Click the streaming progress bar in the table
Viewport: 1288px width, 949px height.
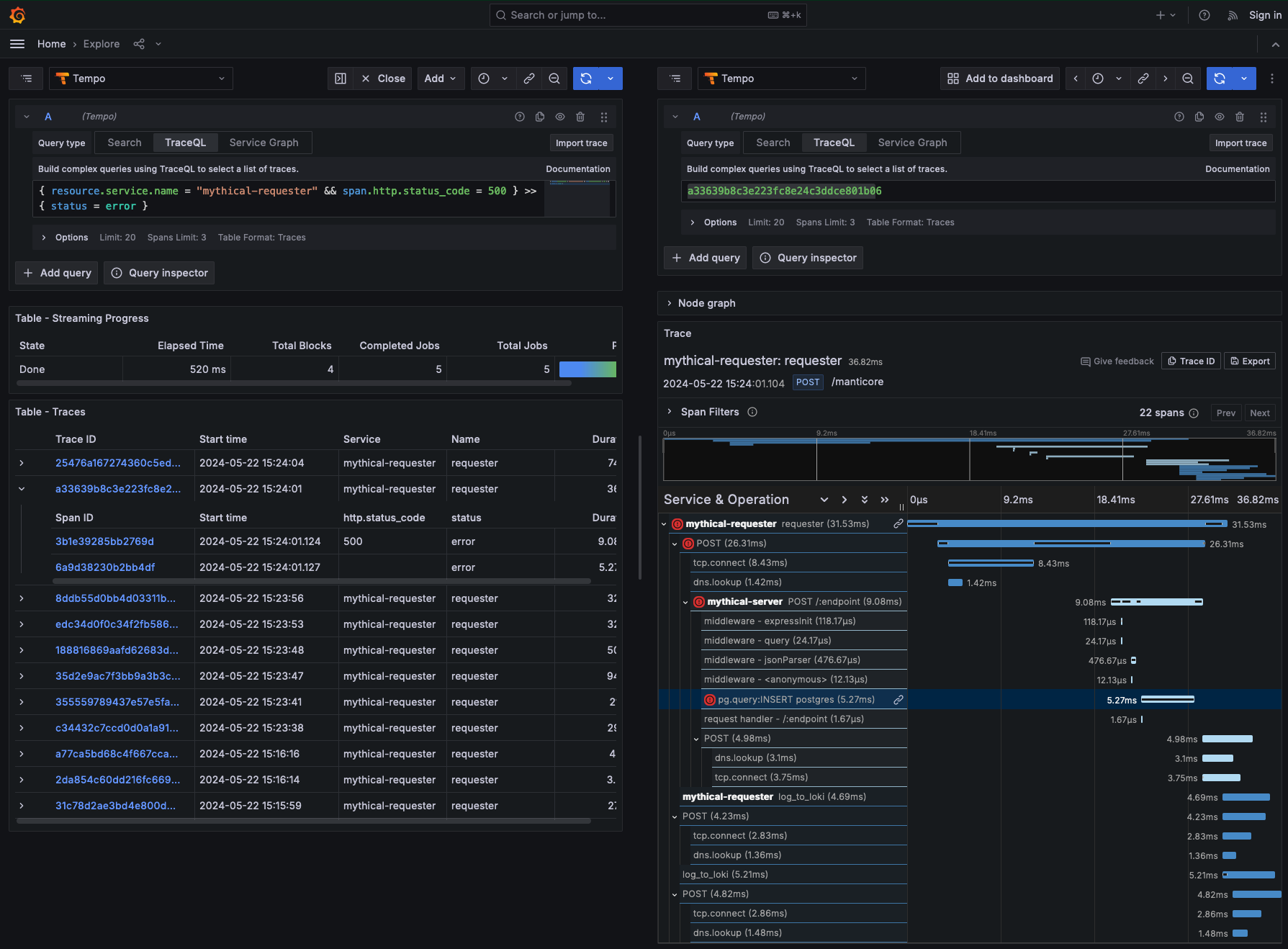point(587,369)
